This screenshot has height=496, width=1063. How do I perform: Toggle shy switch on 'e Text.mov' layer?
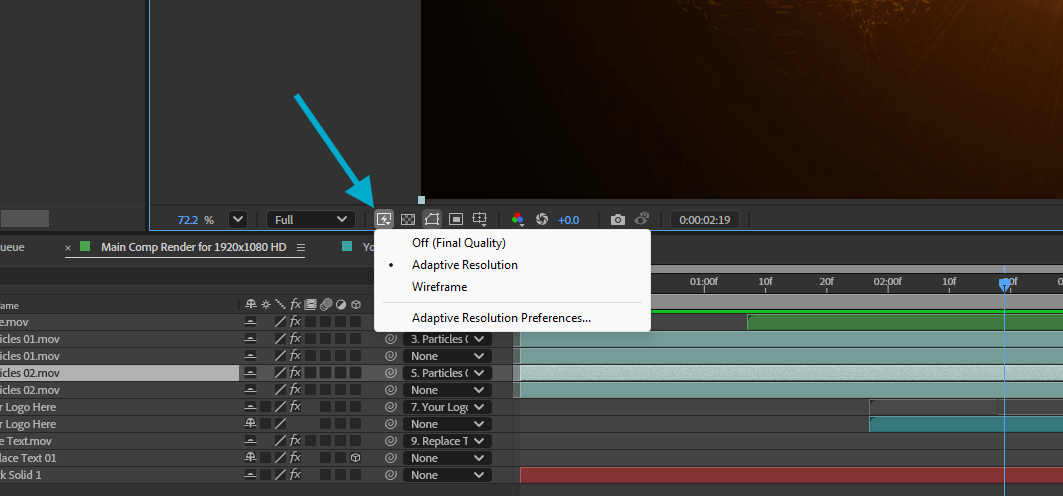251,441
